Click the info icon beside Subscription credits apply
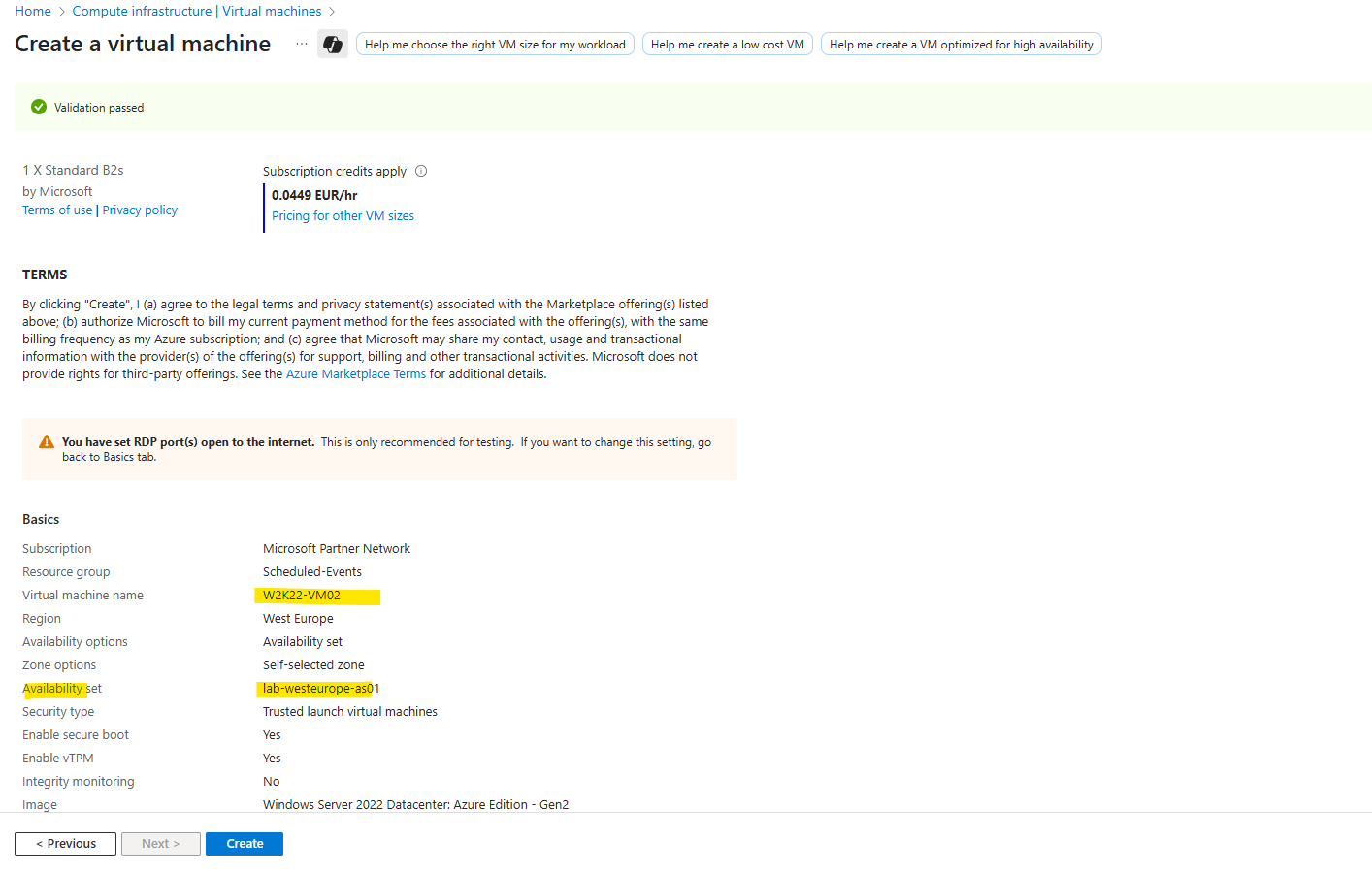Image resolution: width=1372 pixels, height=872 pixels. [421, 171]
